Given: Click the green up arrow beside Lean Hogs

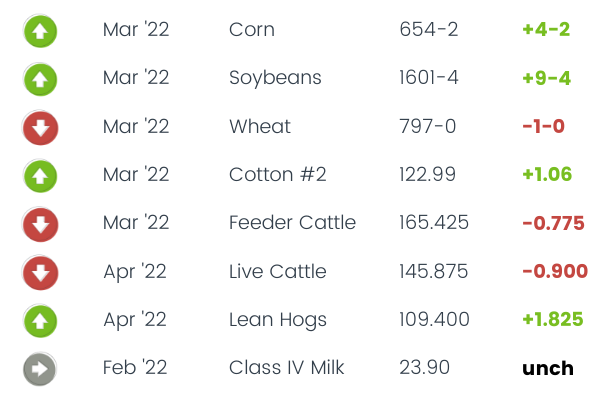Looking at the screenshot, I should [x=40, y=320].
